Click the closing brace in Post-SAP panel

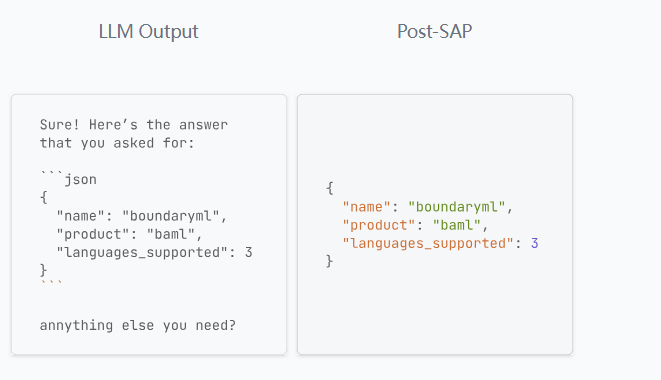[x=330, y=261]
